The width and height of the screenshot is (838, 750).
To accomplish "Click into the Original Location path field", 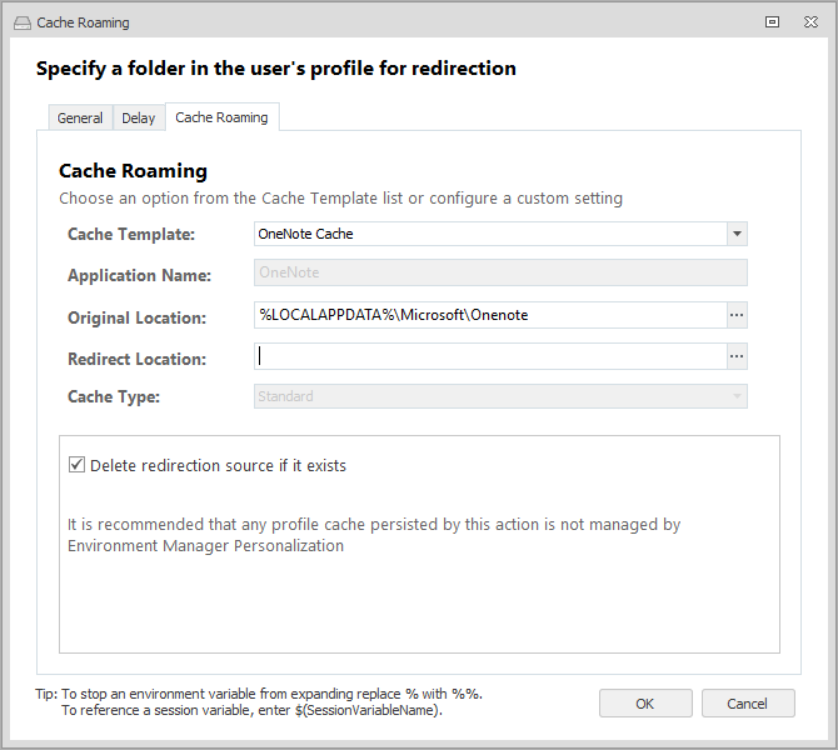I will [490, 315].
